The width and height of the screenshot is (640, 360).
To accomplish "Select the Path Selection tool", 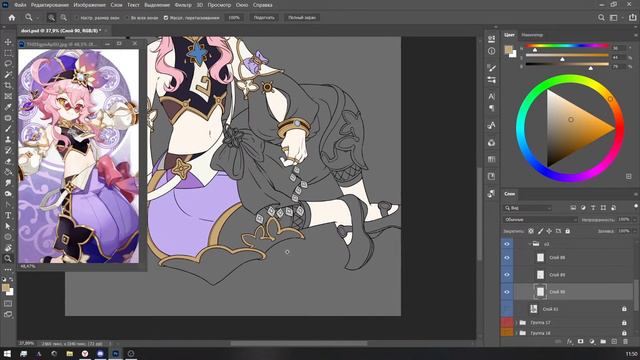I will coord(8,226).
